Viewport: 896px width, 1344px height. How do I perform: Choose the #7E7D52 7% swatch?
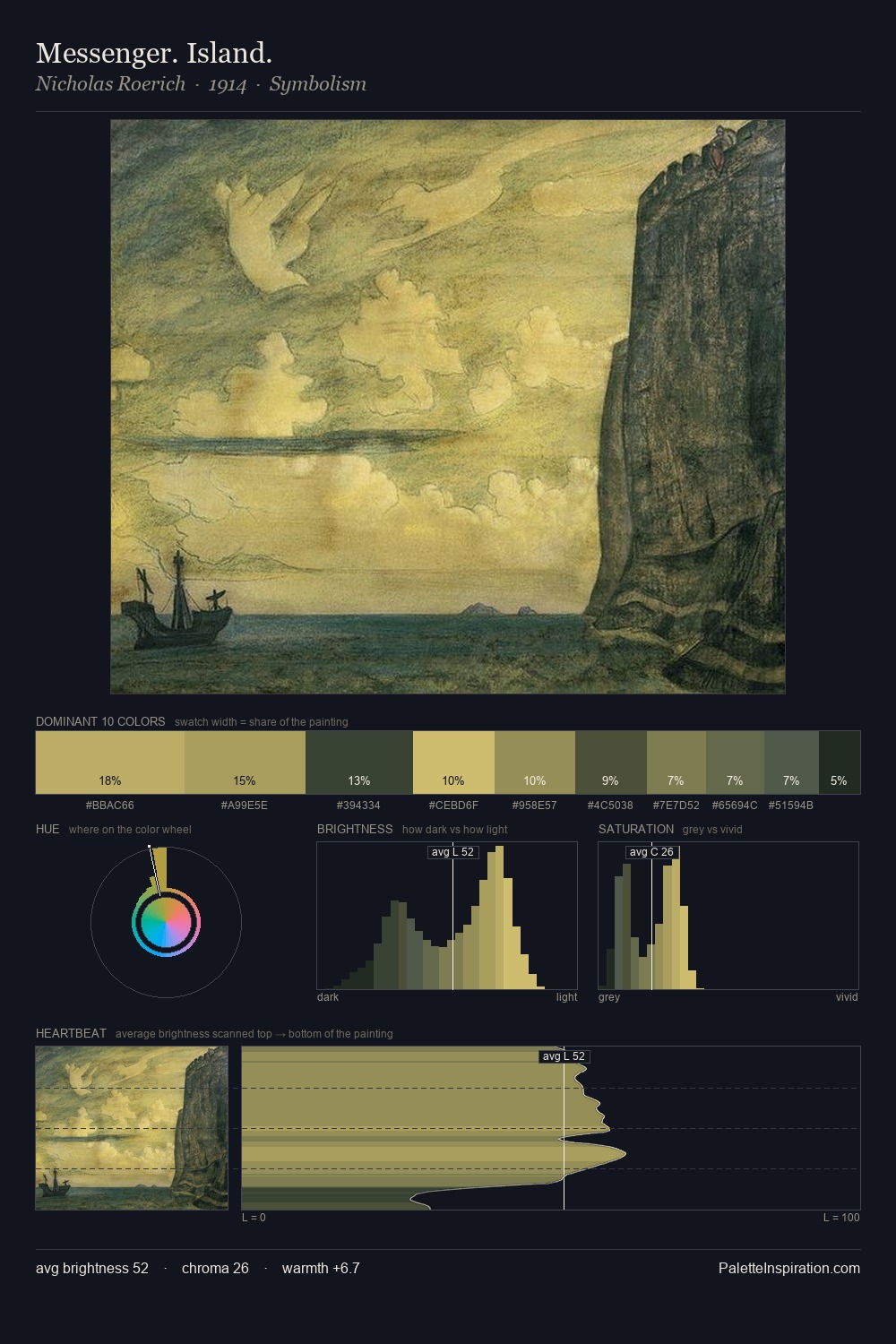click(x=676, y=762)
